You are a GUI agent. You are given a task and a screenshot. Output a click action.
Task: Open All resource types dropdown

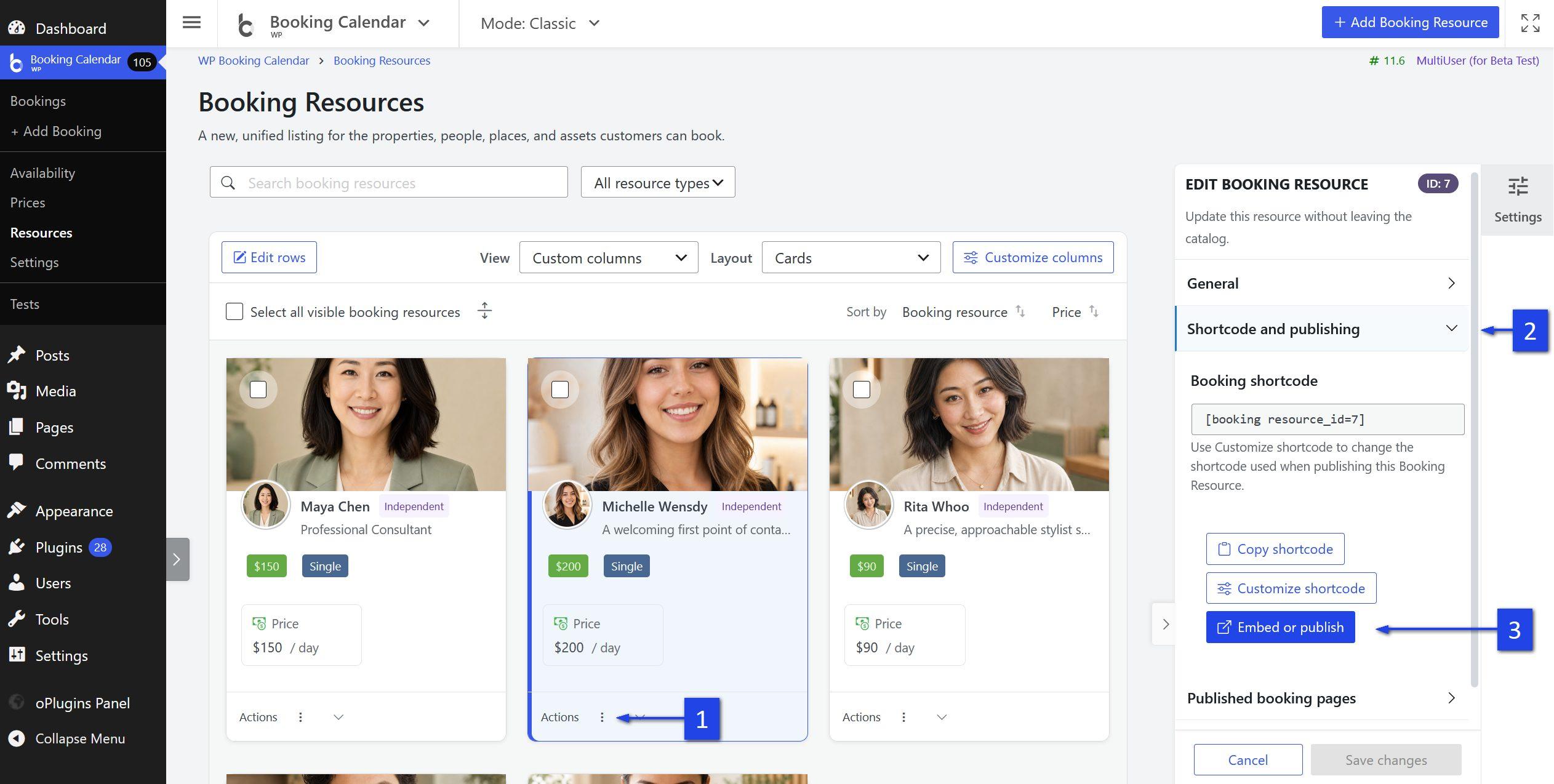(658, 182)
